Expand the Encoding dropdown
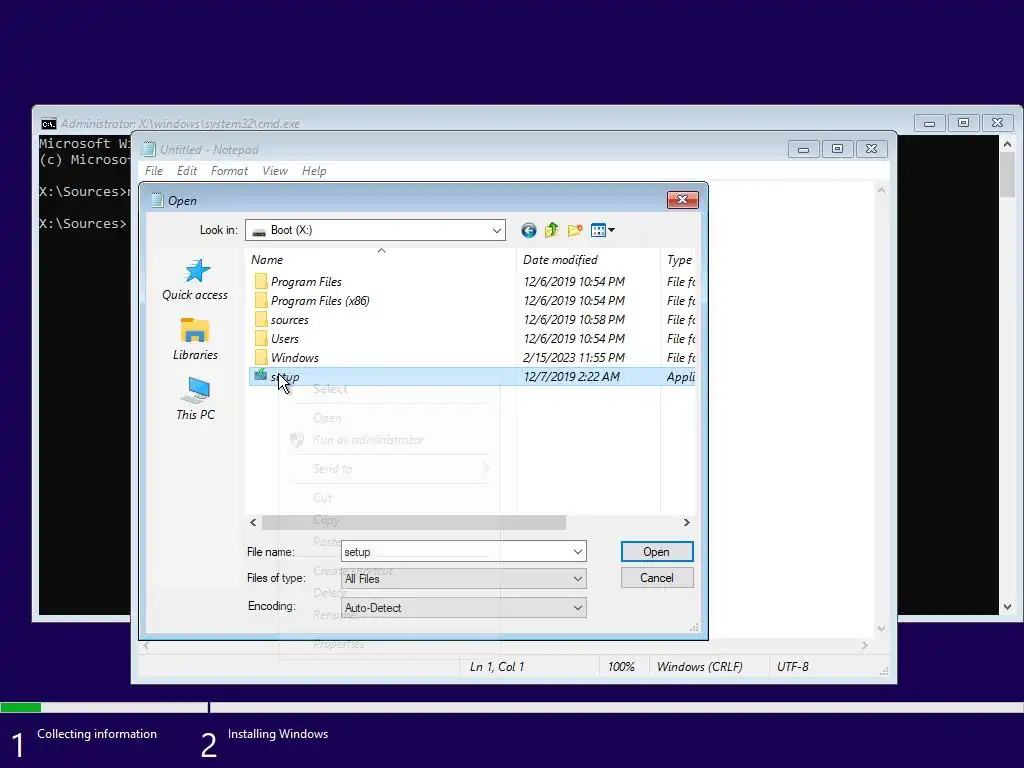The height and width of the screenshot is (768, 1024). 578,607
